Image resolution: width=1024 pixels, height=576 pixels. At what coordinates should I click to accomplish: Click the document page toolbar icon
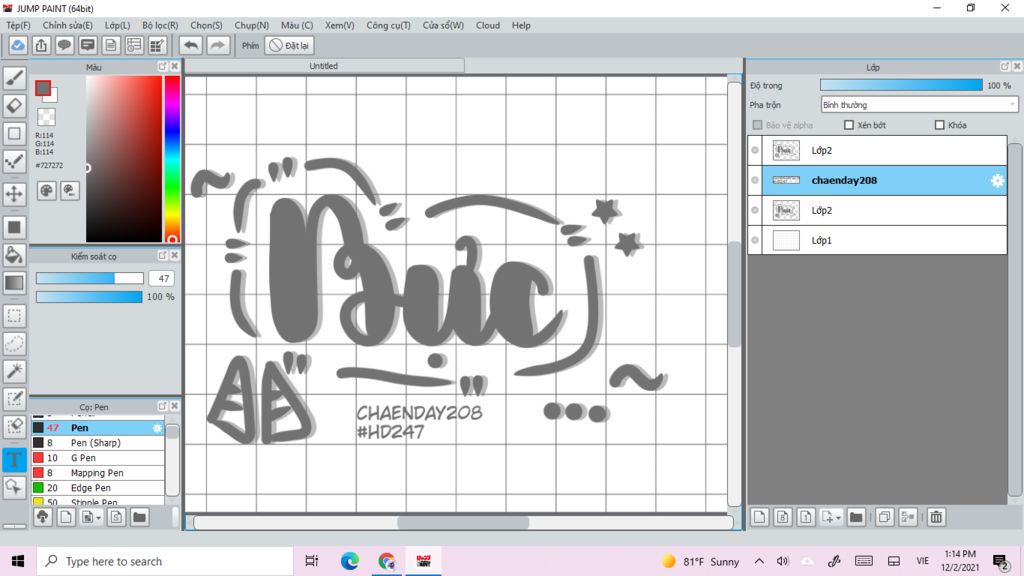(111, 46)
